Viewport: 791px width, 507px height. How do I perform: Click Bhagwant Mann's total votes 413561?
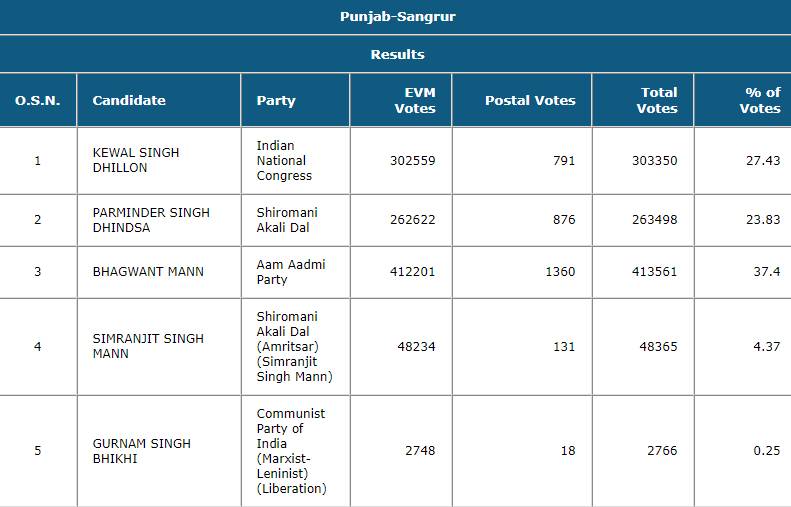point(654,271)
